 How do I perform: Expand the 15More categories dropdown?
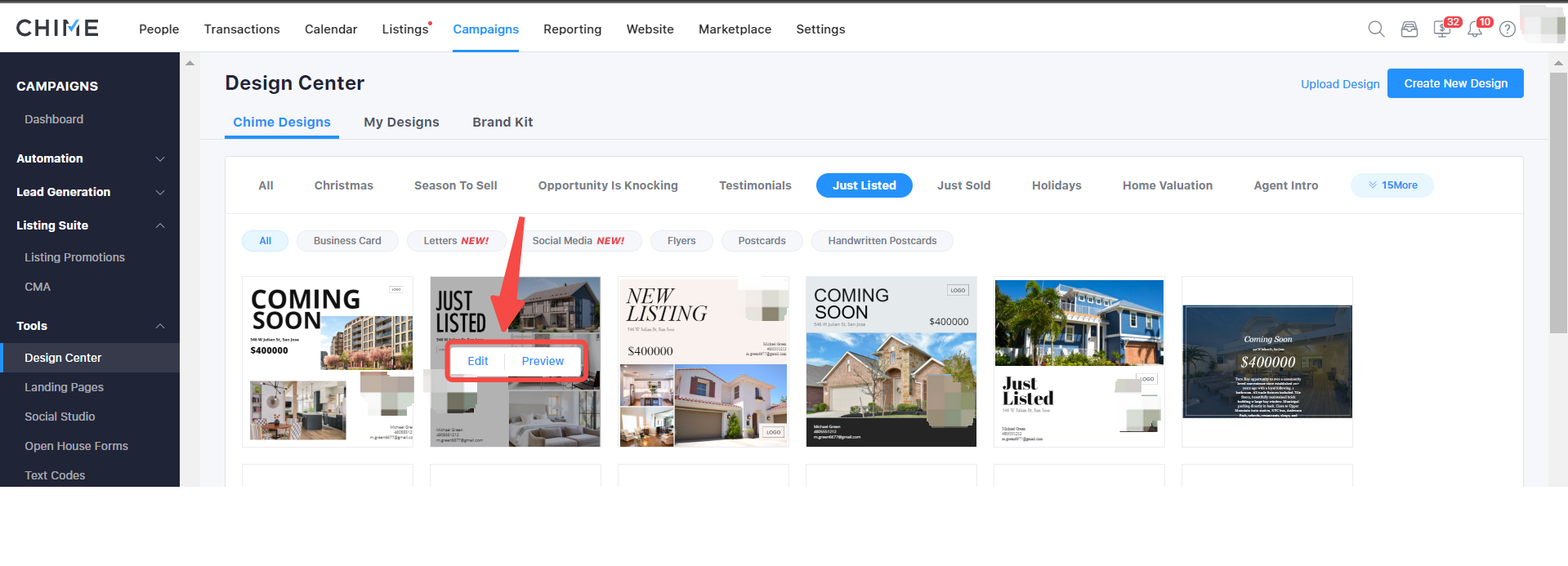(1392, 185)
